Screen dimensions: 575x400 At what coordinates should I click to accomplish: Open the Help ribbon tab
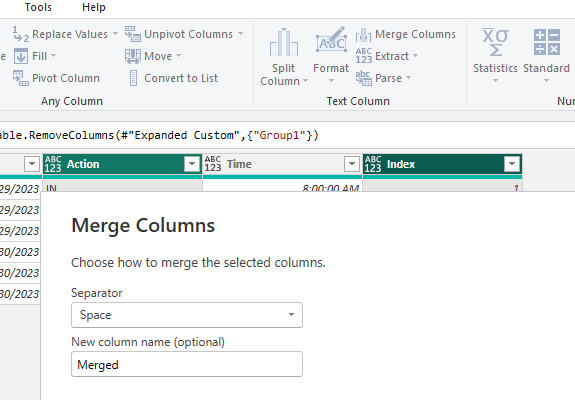click(94, 7)
